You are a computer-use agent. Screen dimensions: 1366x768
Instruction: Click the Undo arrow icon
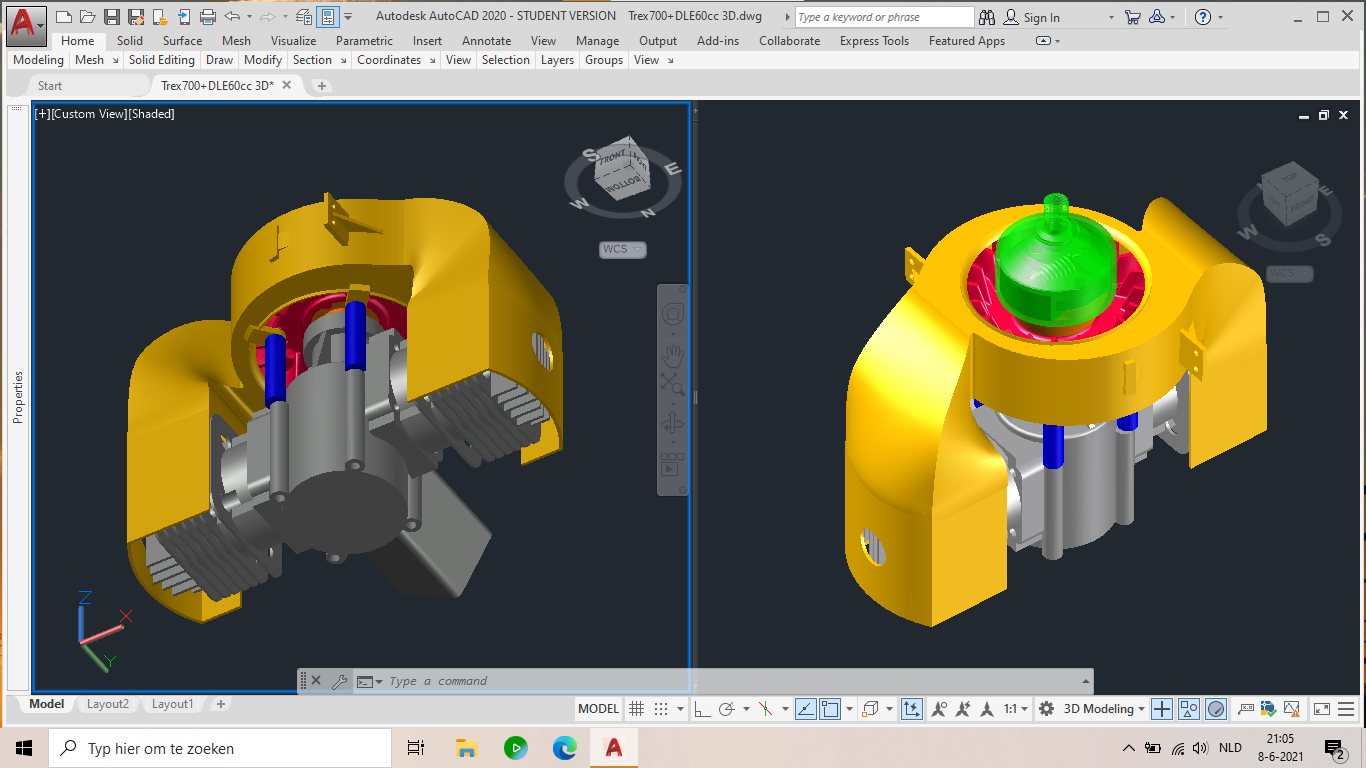coord(232,17)
